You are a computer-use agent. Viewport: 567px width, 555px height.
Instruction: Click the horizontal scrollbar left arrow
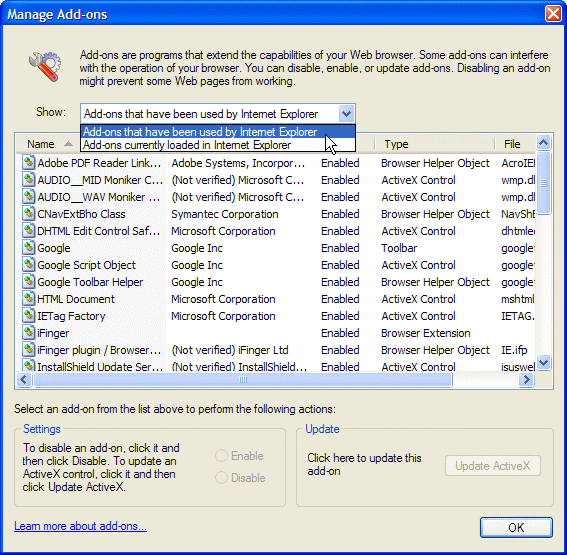click(24, 379)
